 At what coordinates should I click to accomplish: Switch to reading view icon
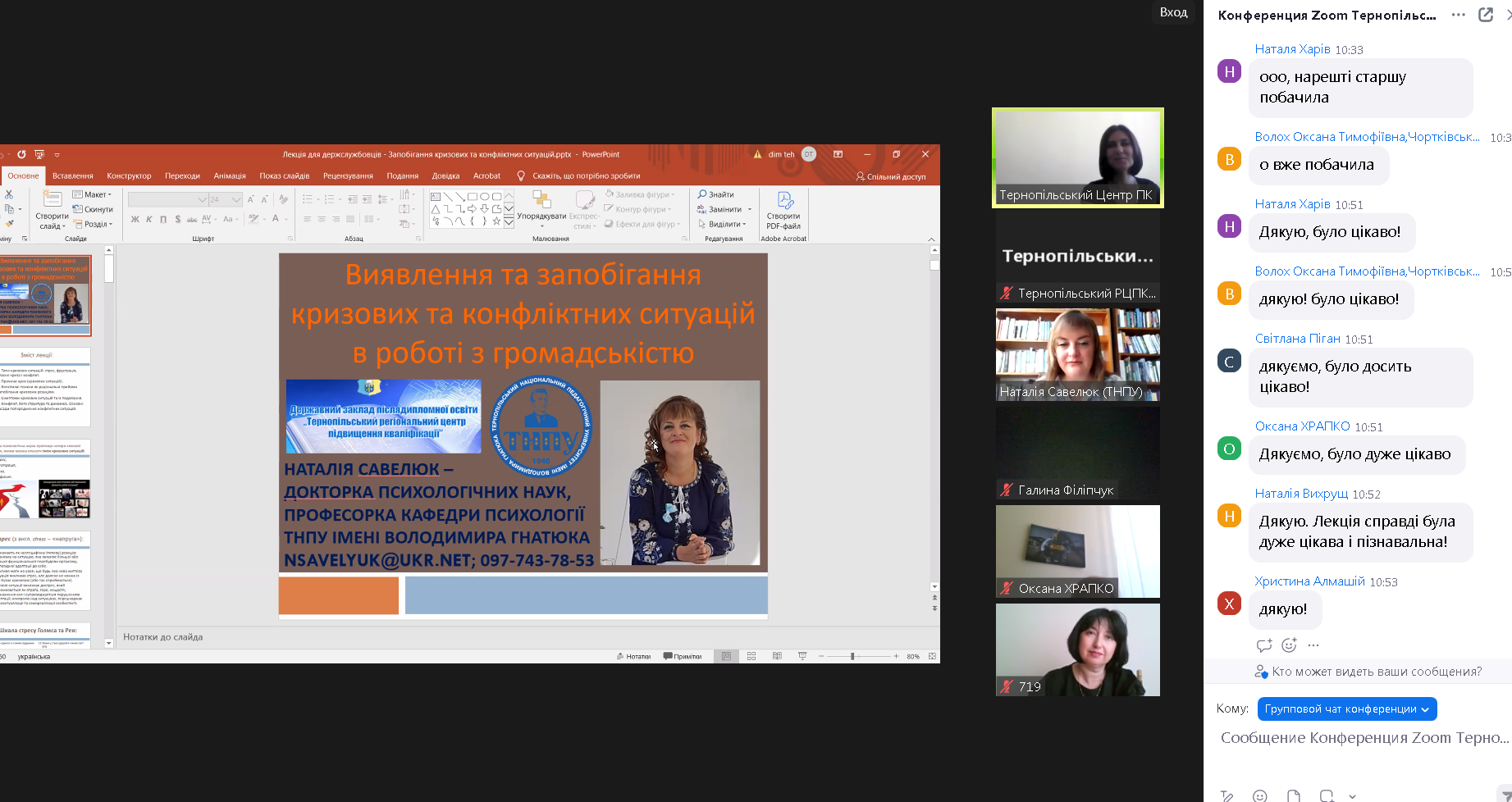[x=777, y=656]
